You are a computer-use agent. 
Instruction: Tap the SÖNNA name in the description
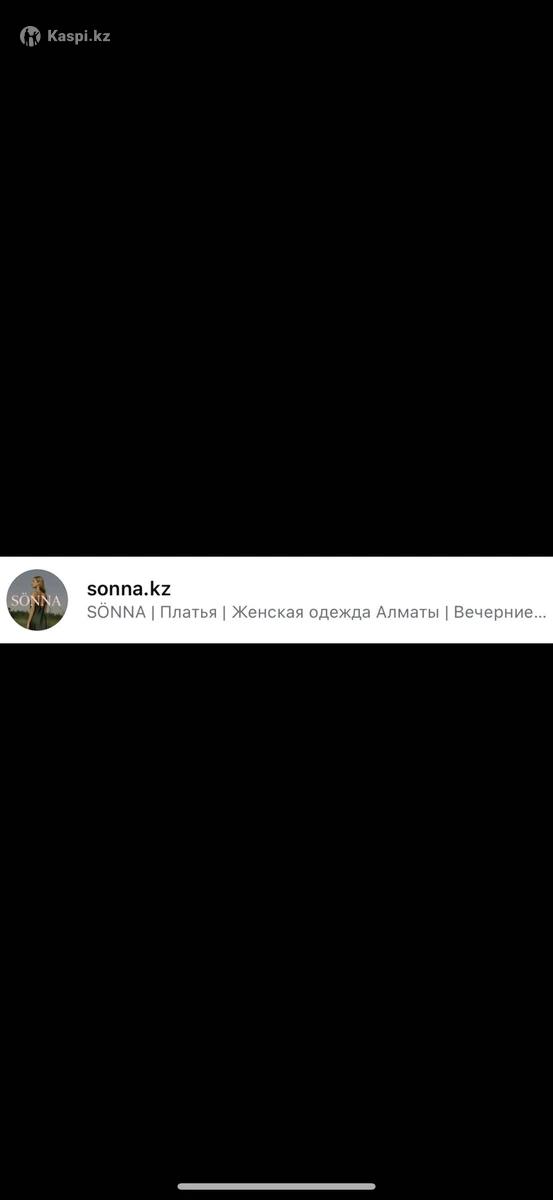coord(116,612)
